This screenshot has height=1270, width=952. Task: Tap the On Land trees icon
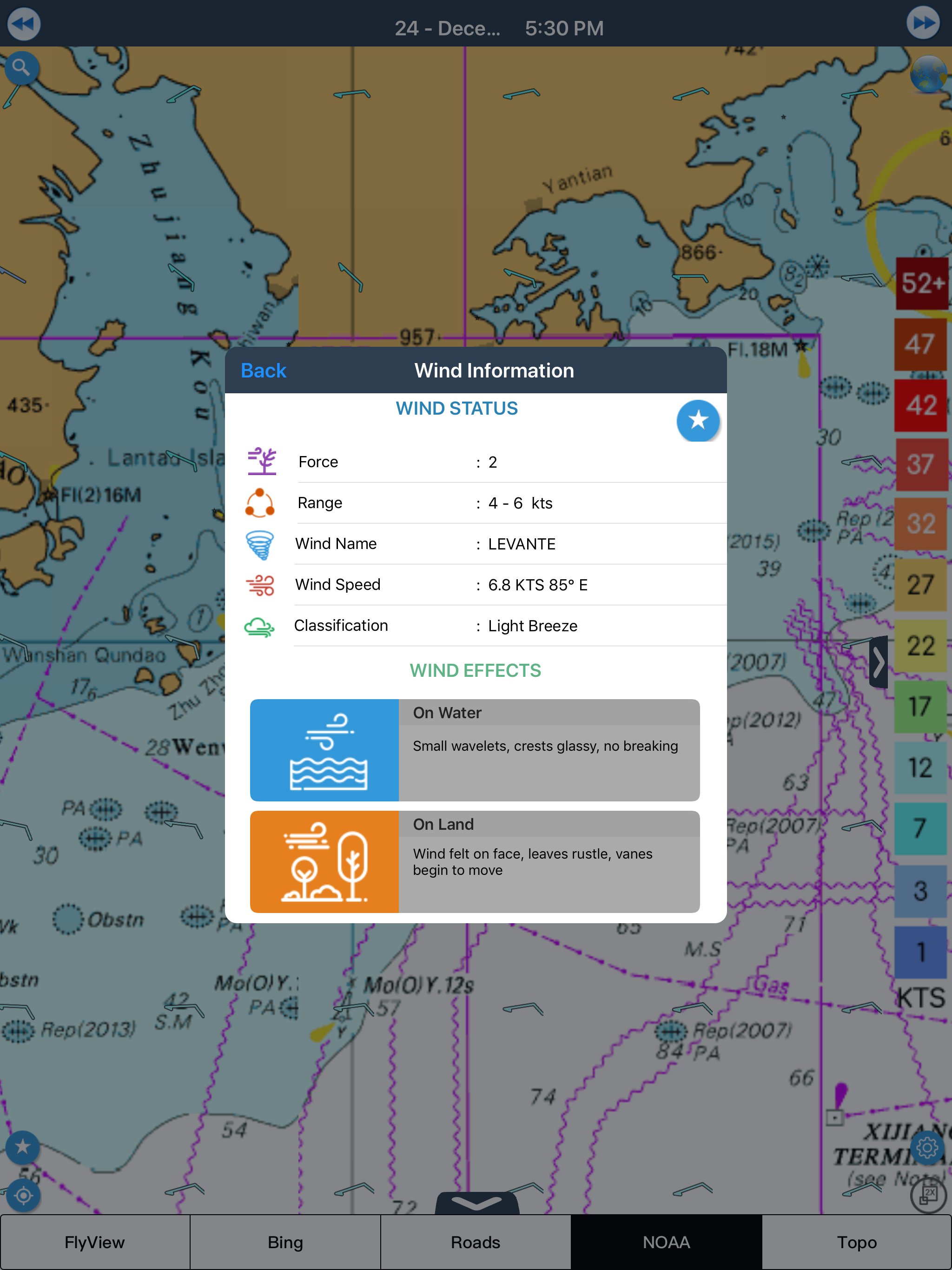tap(324, 861)
